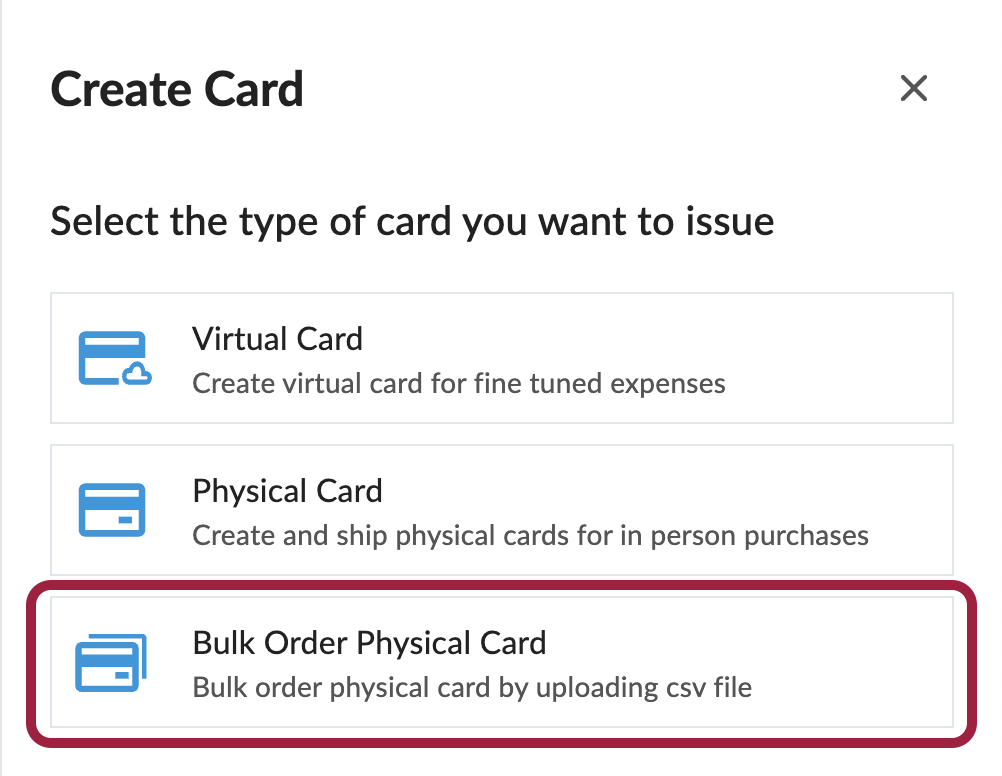This screenshot has width=1002, height=776.
Task: Click "in person purchases" in Physical Card description
Action: [759, 535]
